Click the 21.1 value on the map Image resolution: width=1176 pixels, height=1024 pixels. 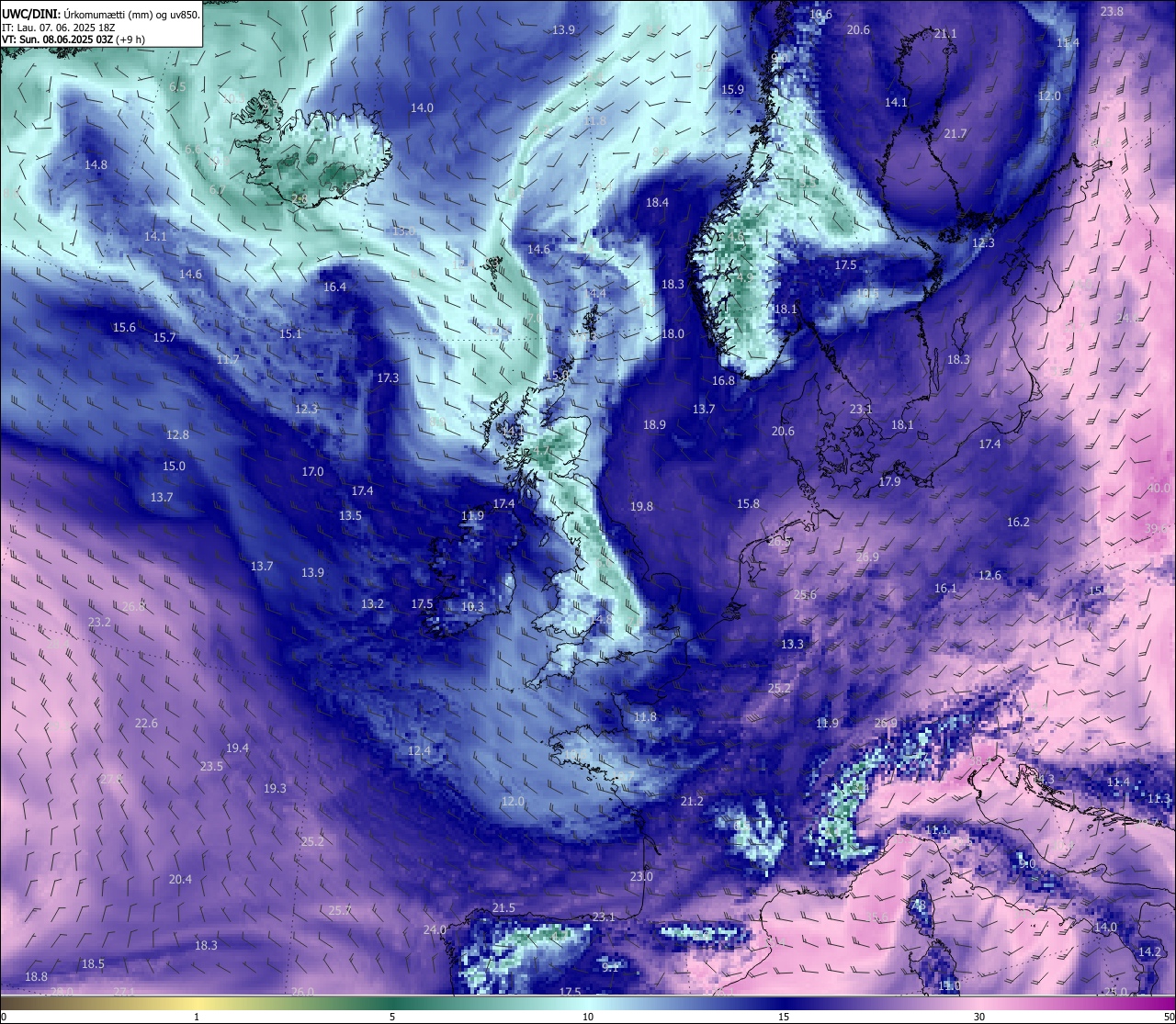(x=944, y=34)
